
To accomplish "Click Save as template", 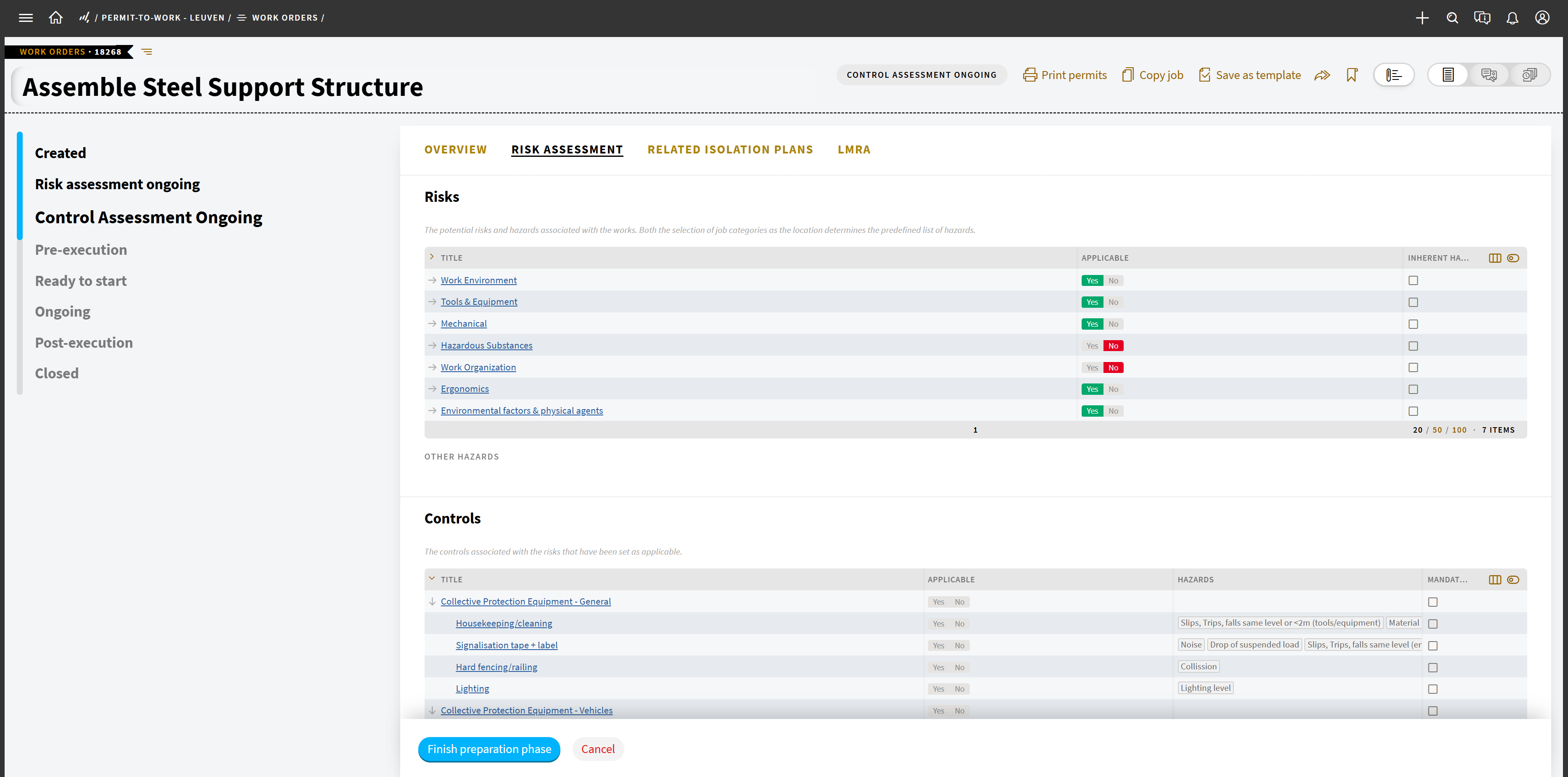I will pyautogui.click(x=1250, y=75).
